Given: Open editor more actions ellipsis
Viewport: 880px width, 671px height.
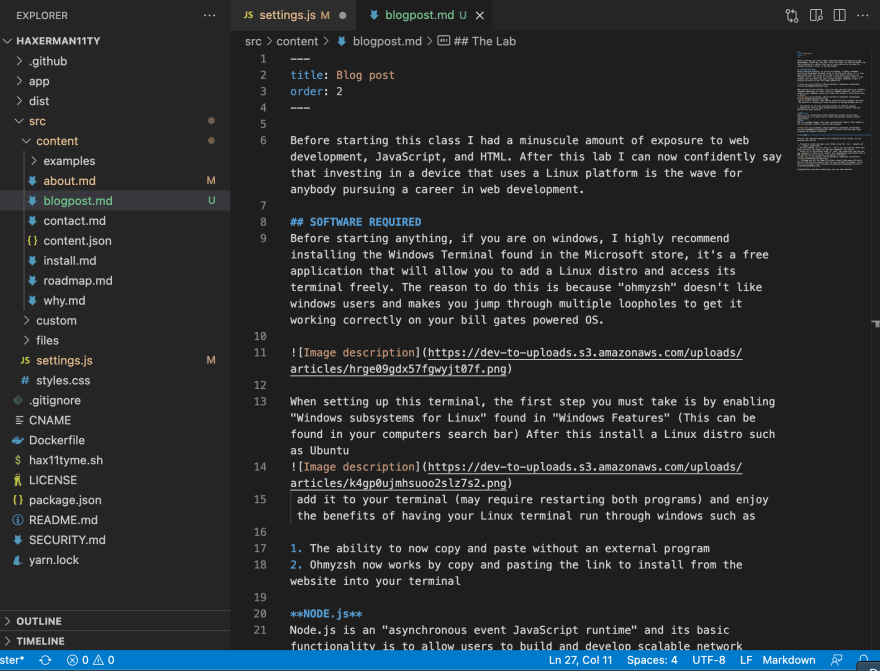Looking at the screenshot, I should pyautogui.click(x=863, y=16).
